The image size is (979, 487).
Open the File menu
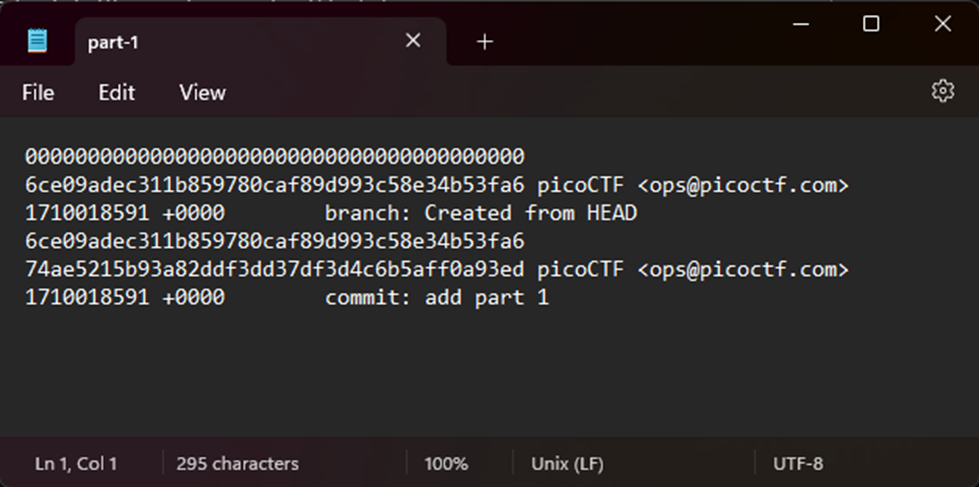point(38,92)
